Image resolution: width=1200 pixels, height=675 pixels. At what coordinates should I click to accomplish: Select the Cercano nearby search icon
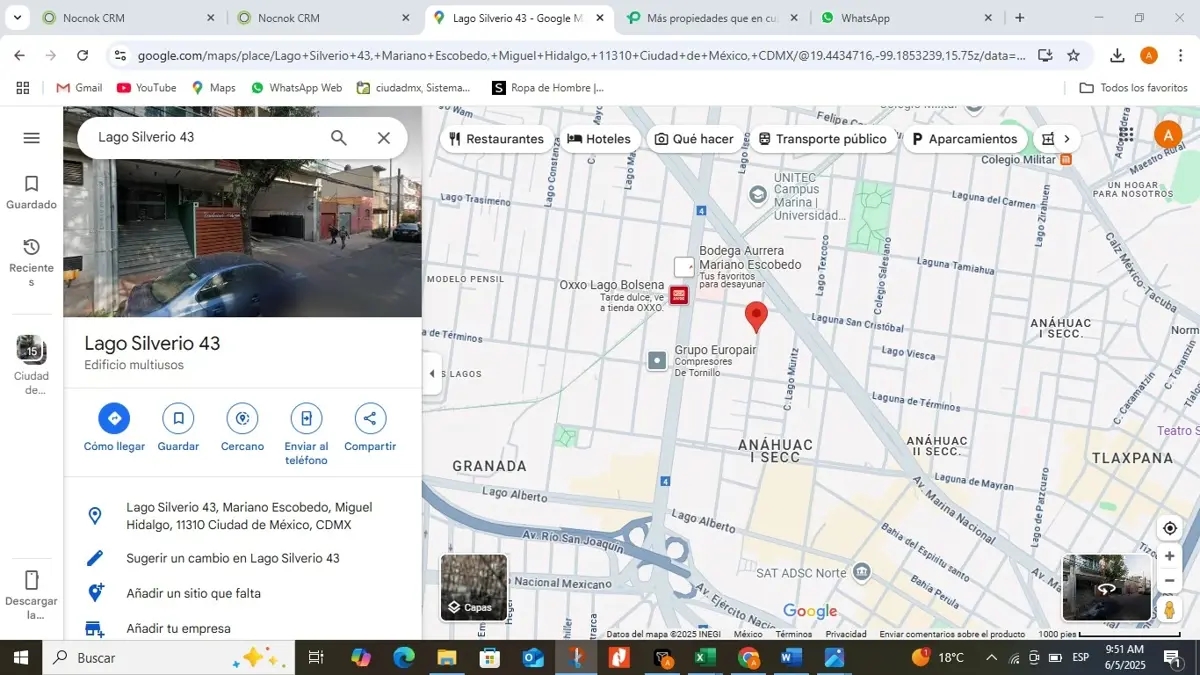241,418
